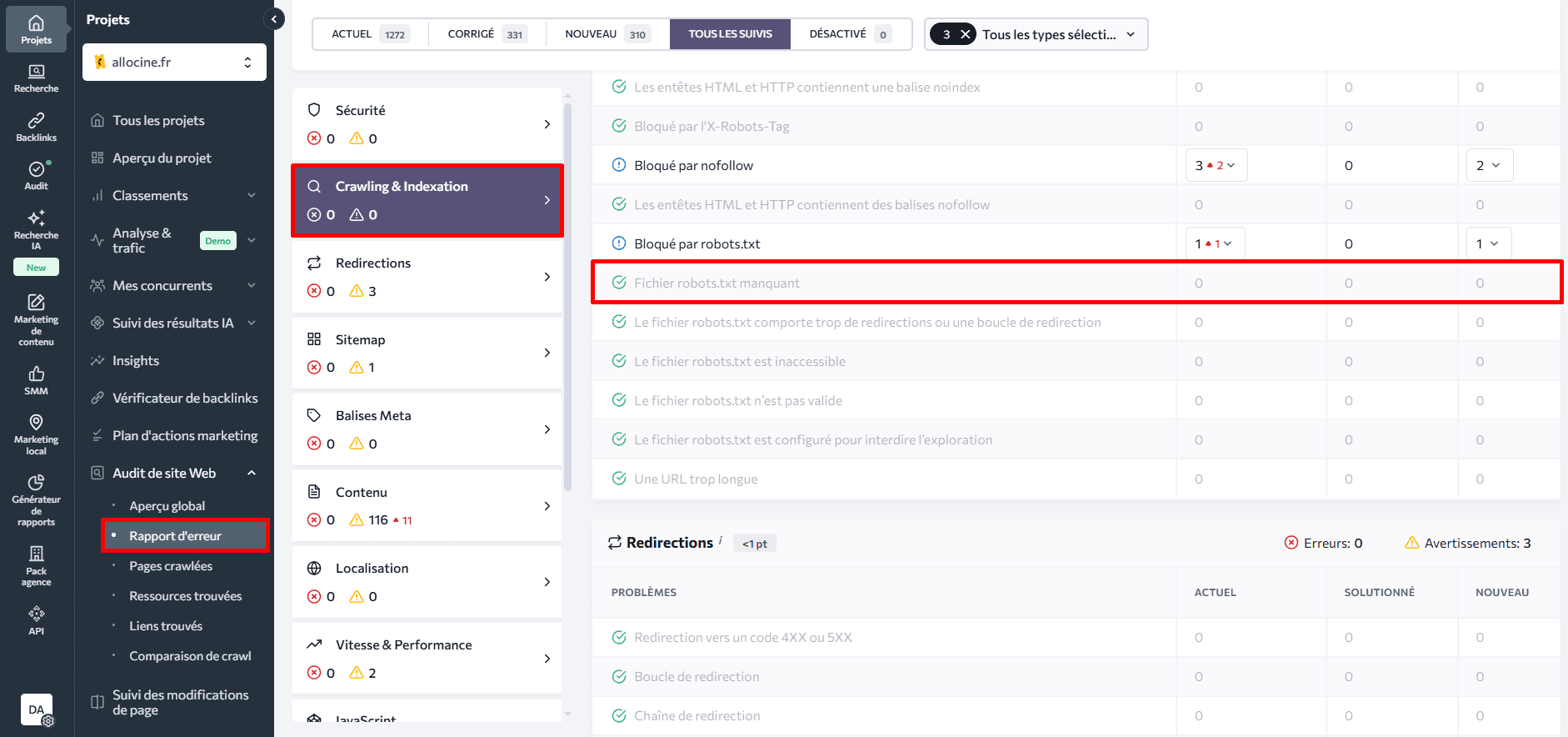Click the tag icon in Balises Meta card
Screen dimensions: 1568x737
(x=314, y=415)
